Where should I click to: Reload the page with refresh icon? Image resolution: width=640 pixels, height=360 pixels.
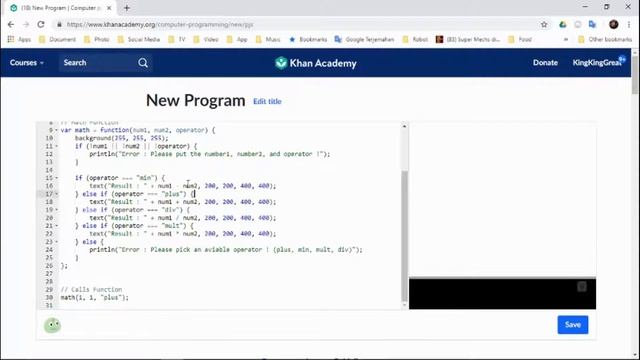click(41, 24)
